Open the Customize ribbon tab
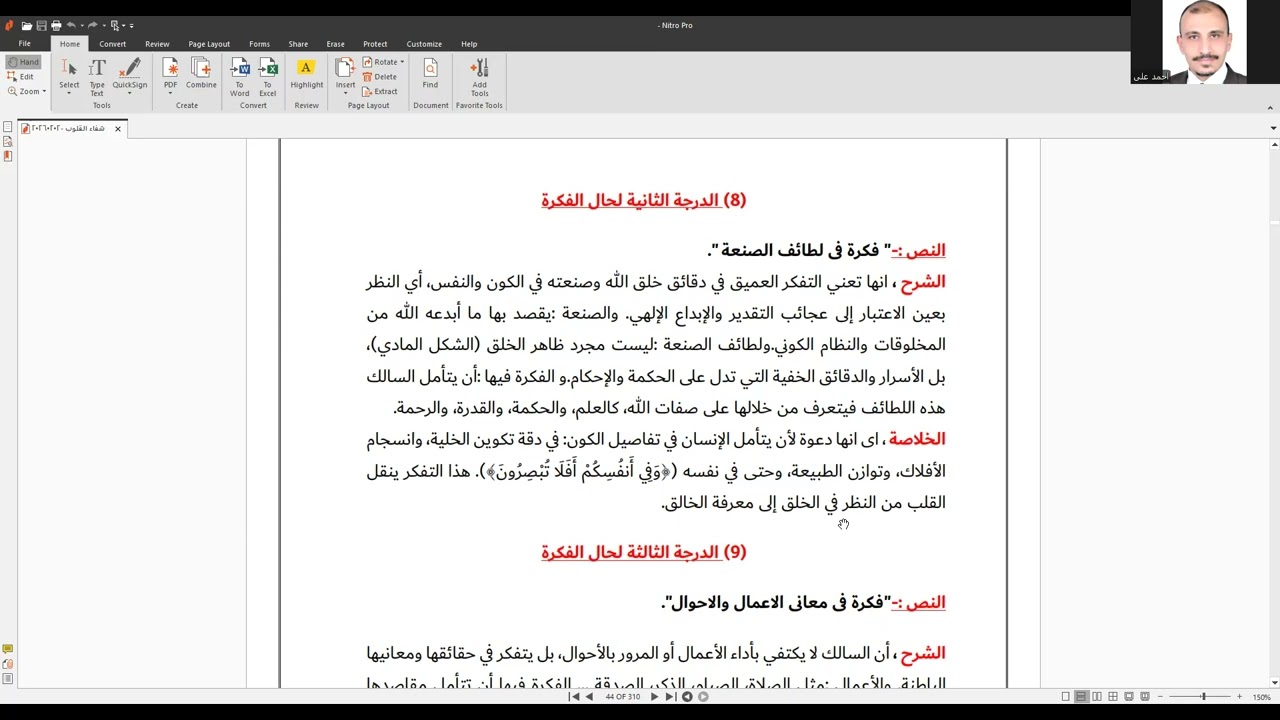Screen dimensions: 1280x720 424,44
